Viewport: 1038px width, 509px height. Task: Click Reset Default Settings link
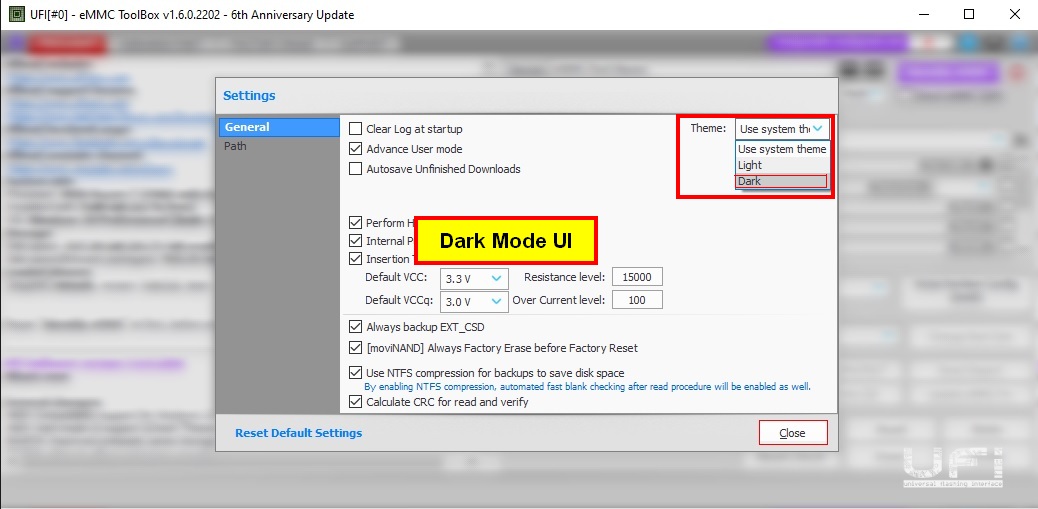(x=299, y=433)
